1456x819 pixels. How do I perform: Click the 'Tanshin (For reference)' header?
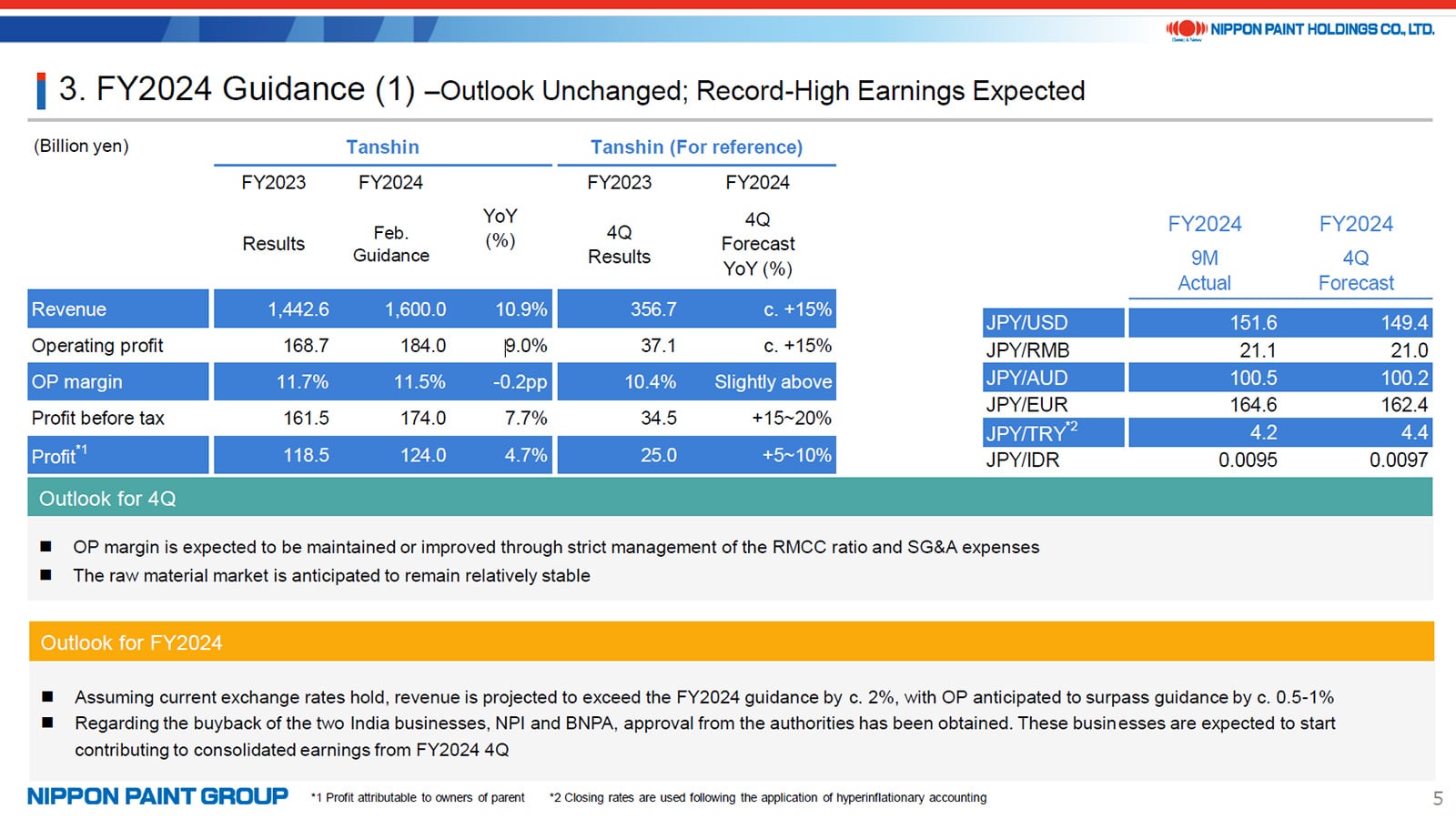(x=696, y=147)
